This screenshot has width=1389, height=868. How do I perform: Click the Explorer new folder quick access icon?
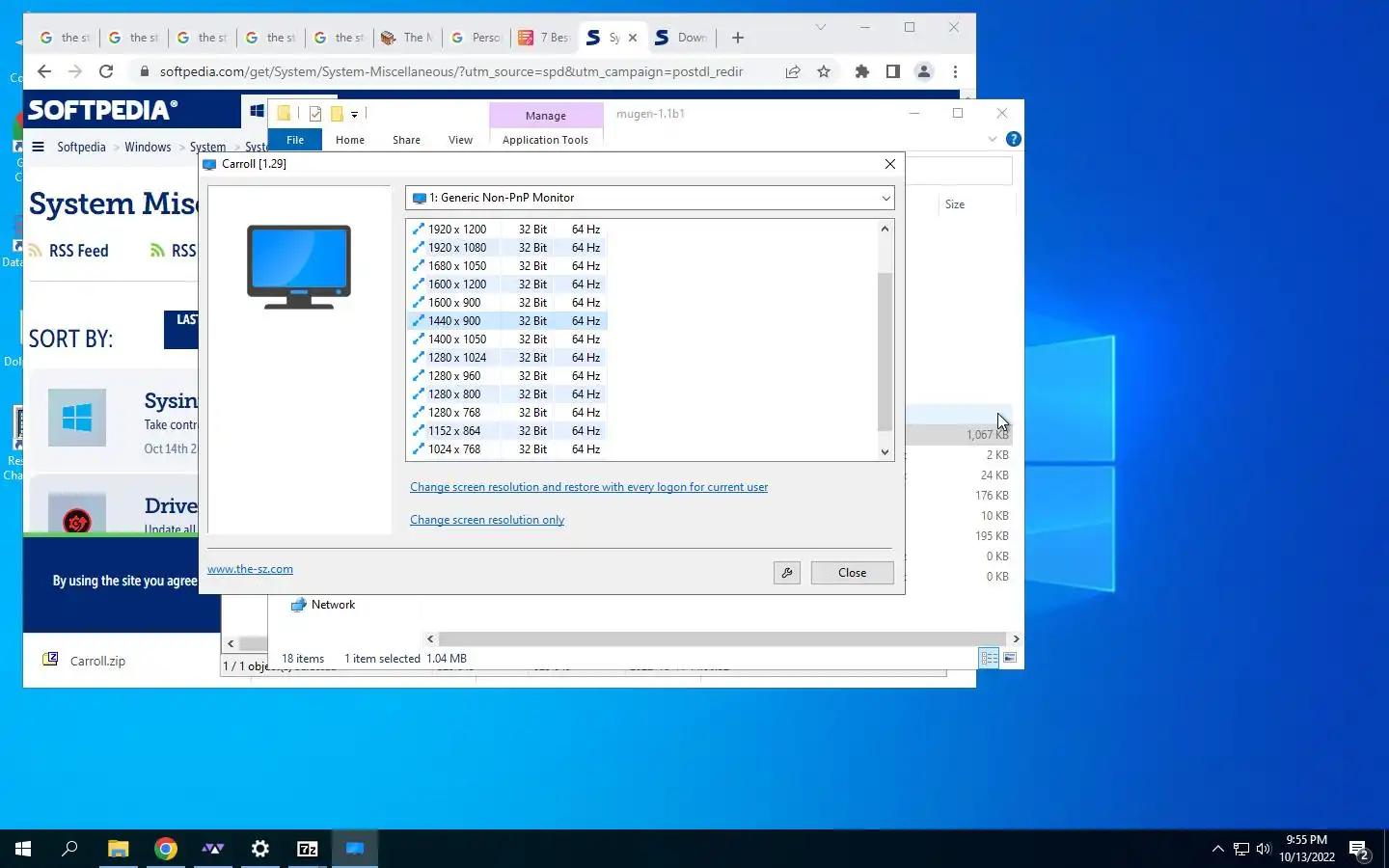337,114
